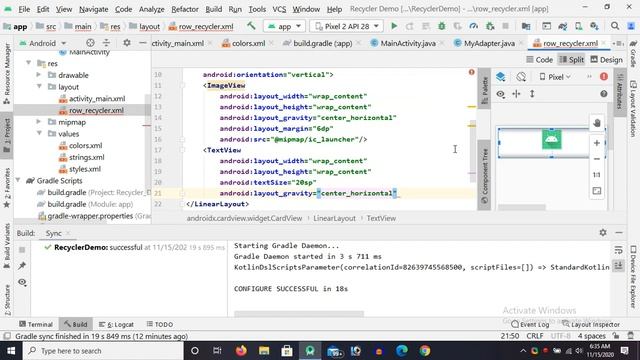Click the help question mark in design toolbar

(604, 94)
